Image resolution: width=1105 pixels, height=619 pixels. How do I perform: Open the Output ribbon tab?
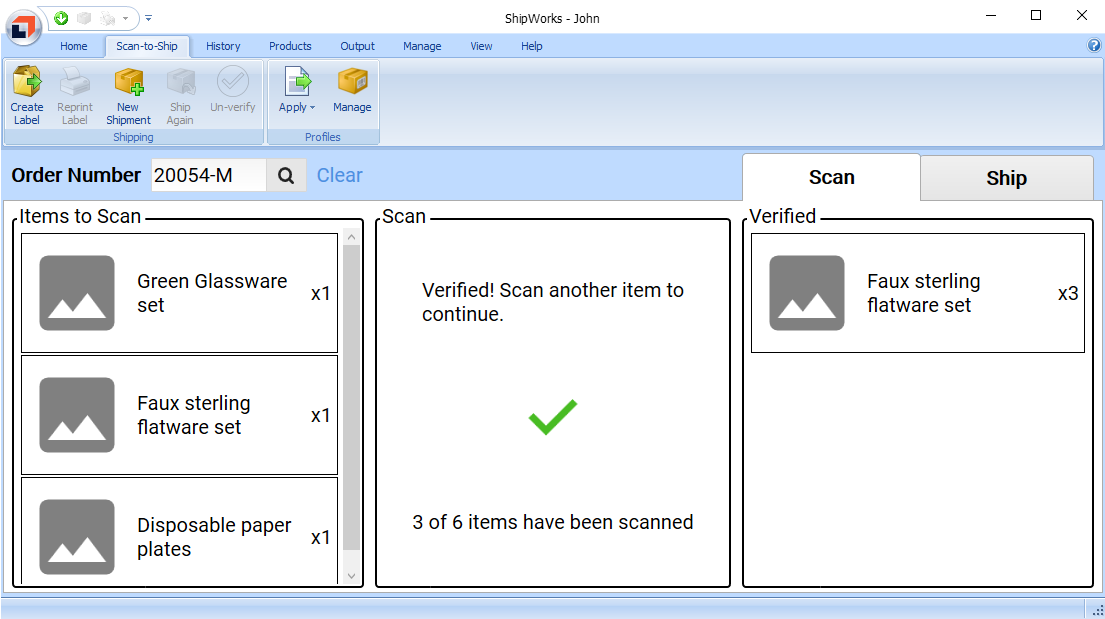357,46
